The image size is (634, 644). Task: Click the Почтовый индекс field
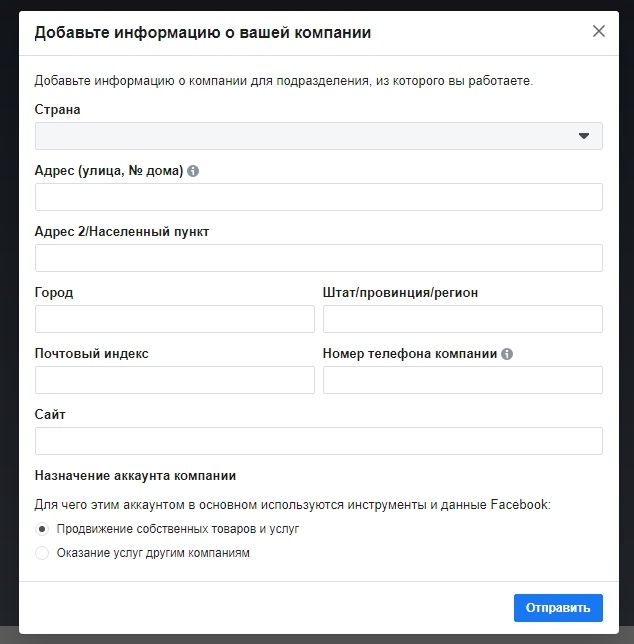point(175,380)
